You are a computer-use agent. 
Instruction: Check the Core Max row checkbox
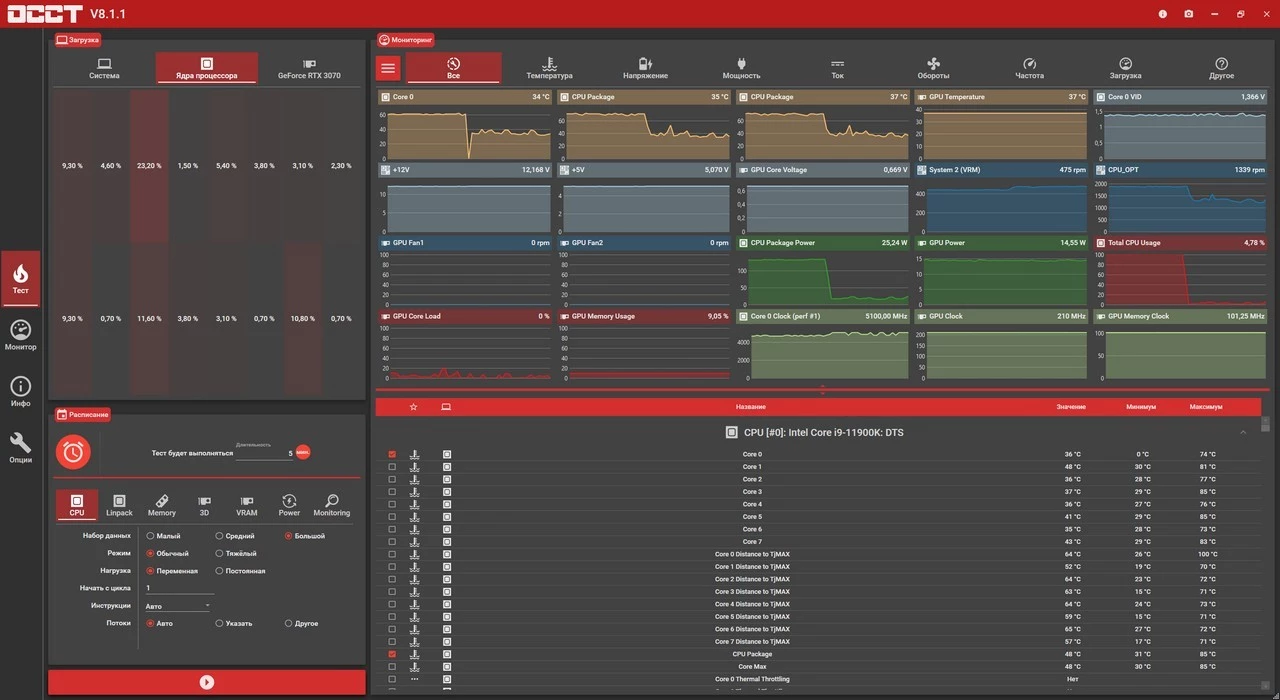pos(392,667)
